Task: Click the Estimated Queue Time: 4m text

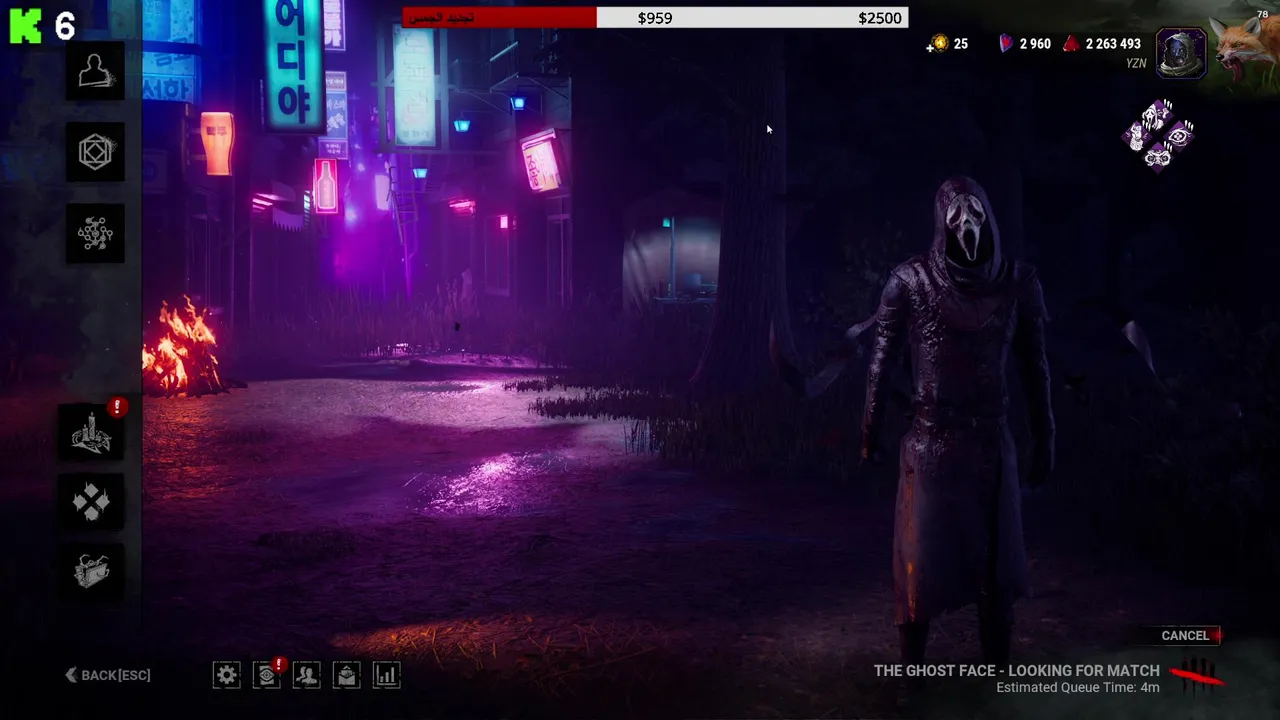Action: tap(1078, 688)
